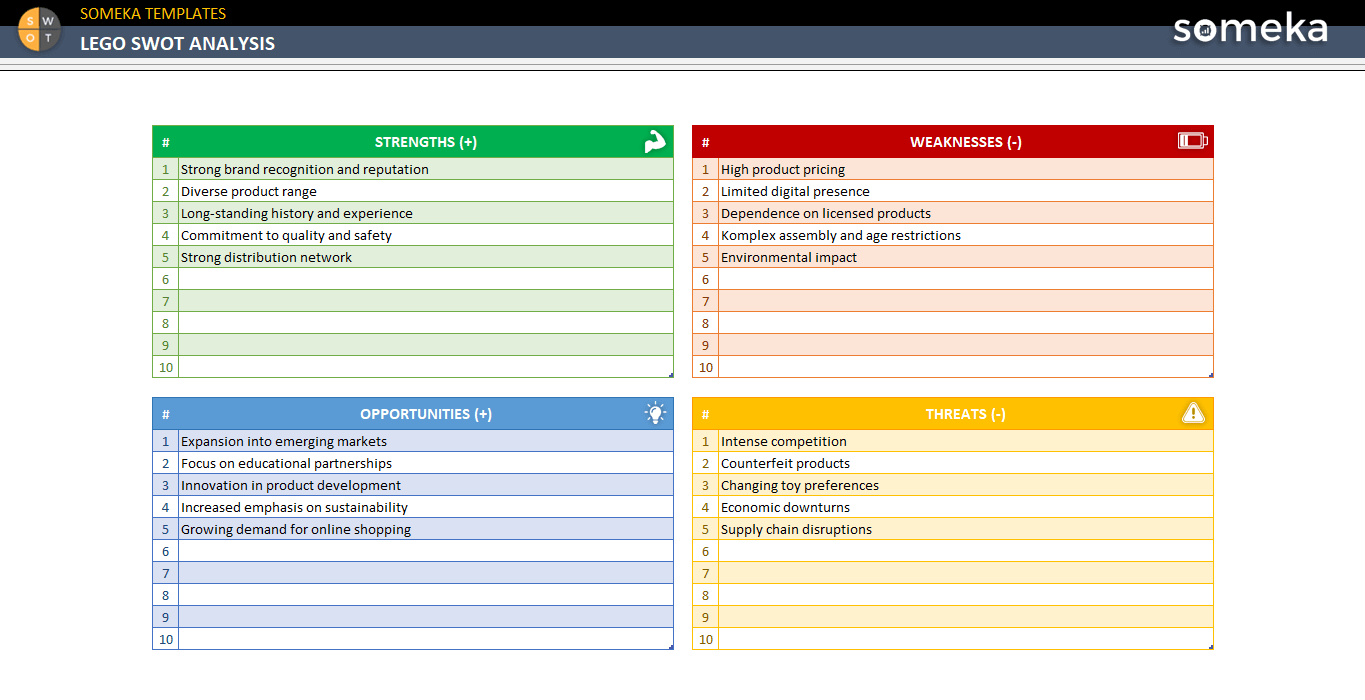Click the low battery Weaknesses icon
1365x700 pixels.
point(1193,141)
